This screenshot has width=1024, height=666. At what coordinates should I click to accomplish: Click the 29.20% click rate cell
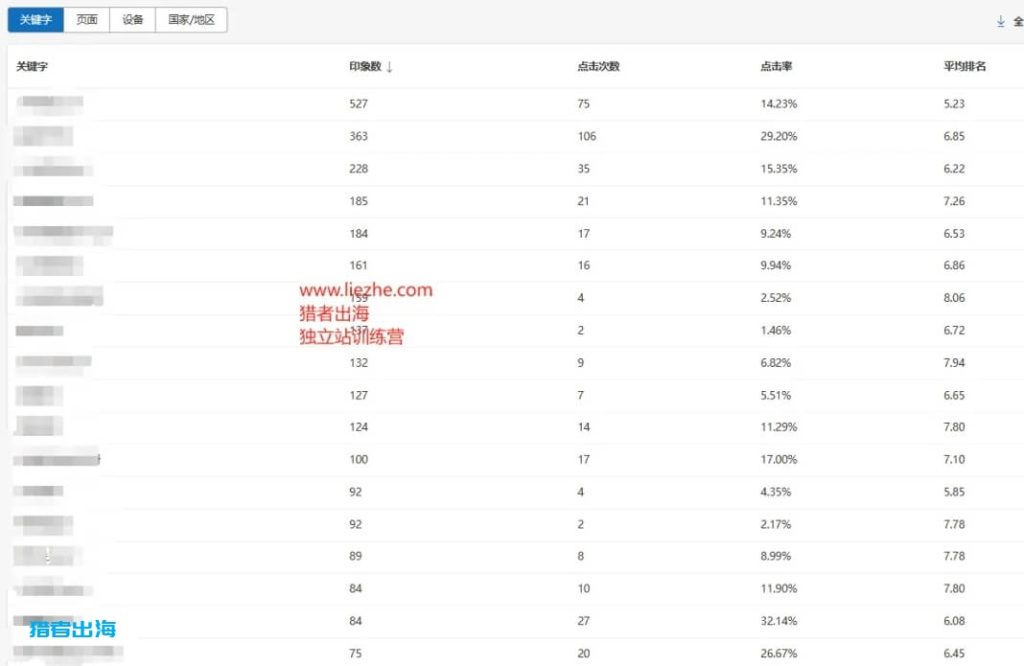click(x=778, y=136)
